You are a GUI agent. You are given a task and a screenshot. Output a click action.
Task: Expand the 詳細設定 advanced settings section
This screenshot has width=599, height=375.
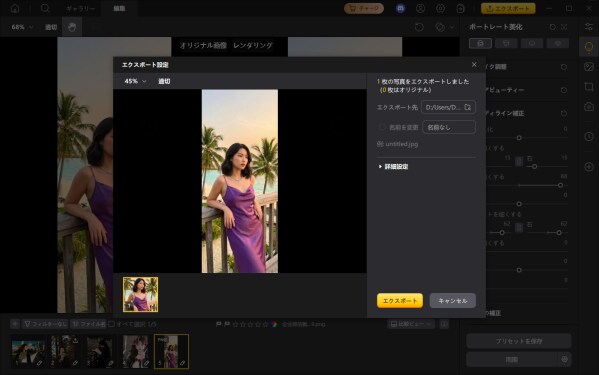click(x=393, y=166)
